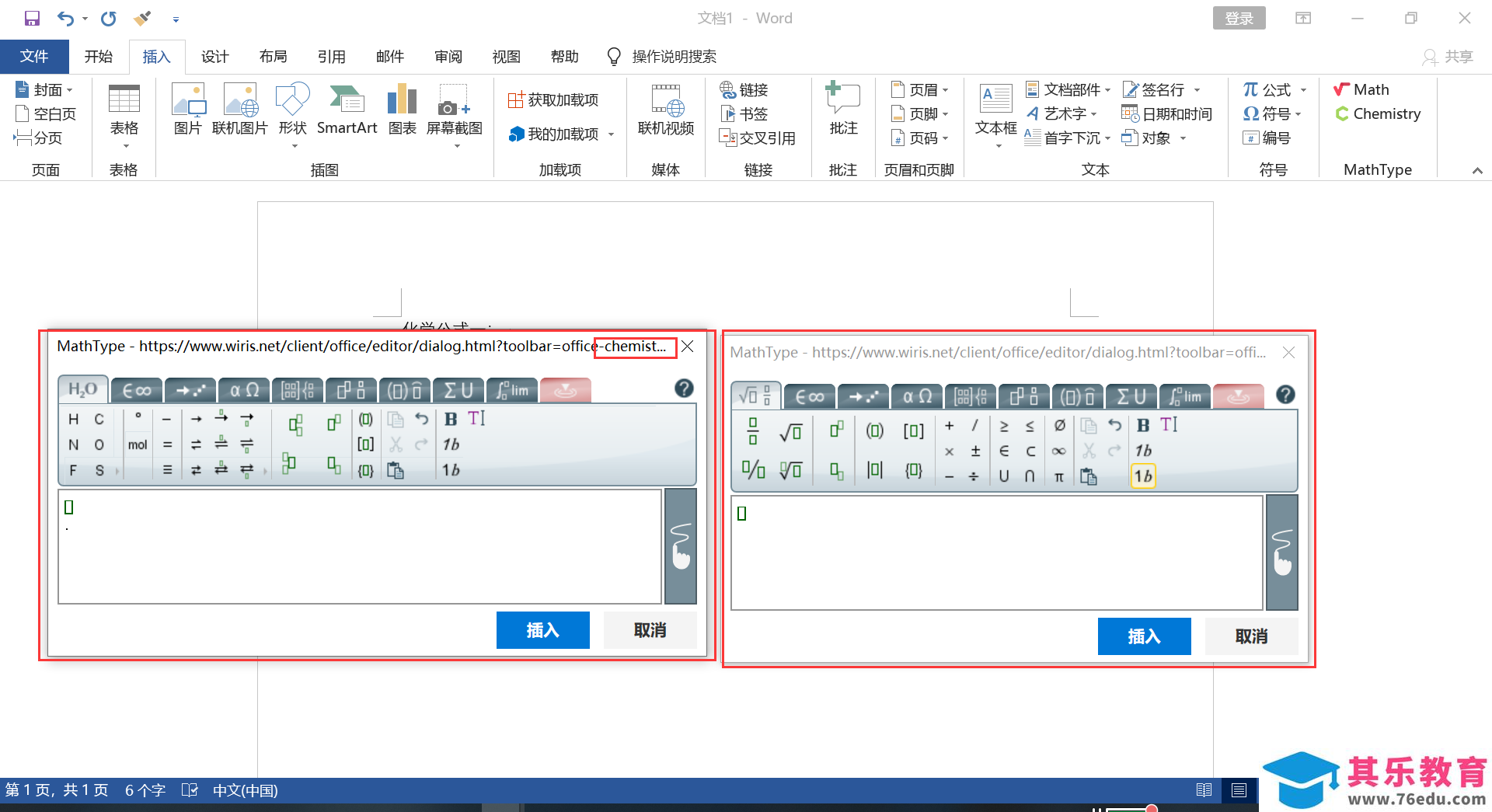Open 联机图片 online pictures
Image resolution: width=1492 pixels, height=812 pixels.
[239, 110]
